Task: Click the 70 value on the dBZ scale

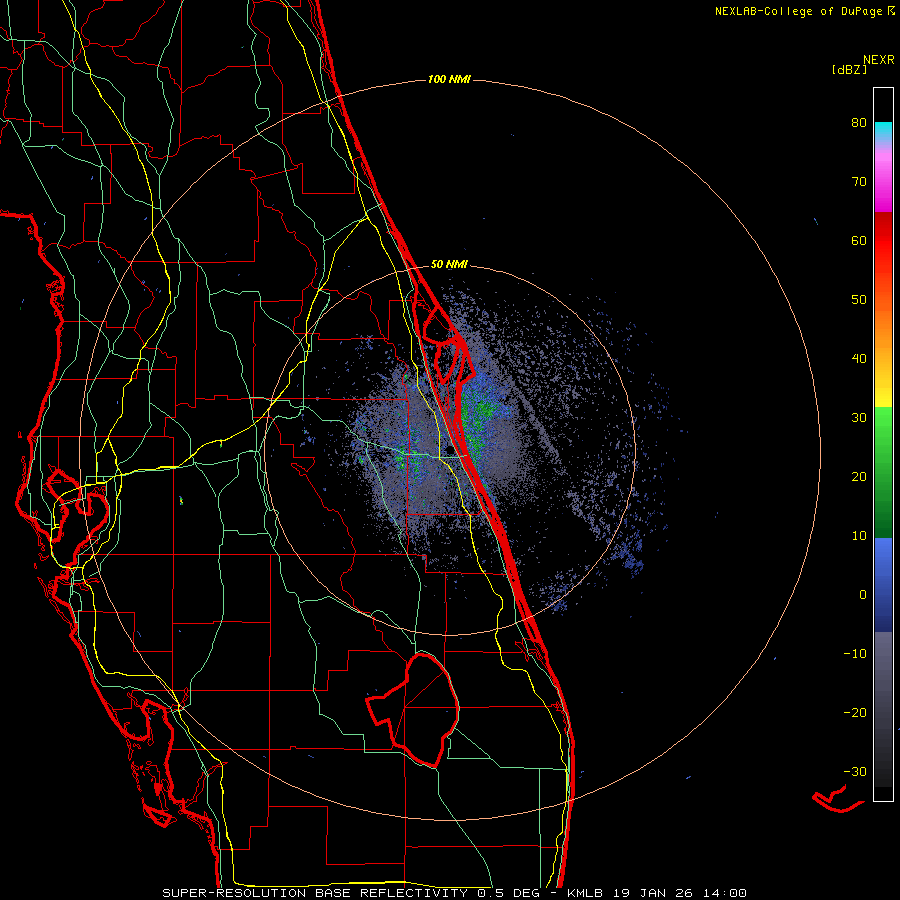Action: 859,182
